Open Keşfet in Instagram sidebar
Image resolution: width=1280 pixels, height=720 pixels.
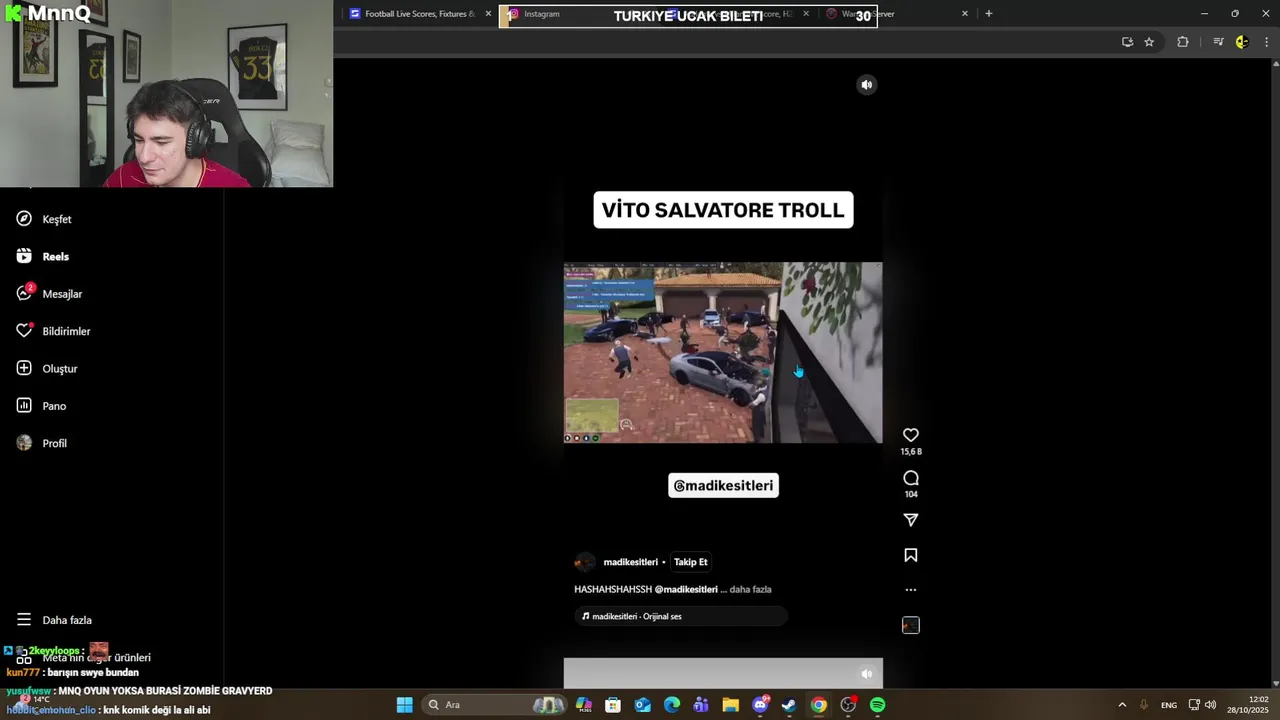(x=44, y=219)
